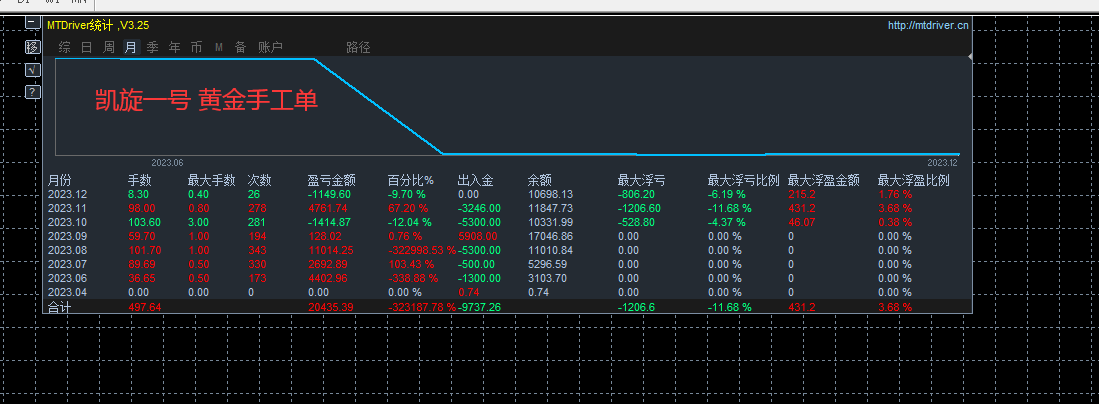1099x404 pixels.
Task: Click the max floating profit 215.2
Action: click(x=802, y=194)
